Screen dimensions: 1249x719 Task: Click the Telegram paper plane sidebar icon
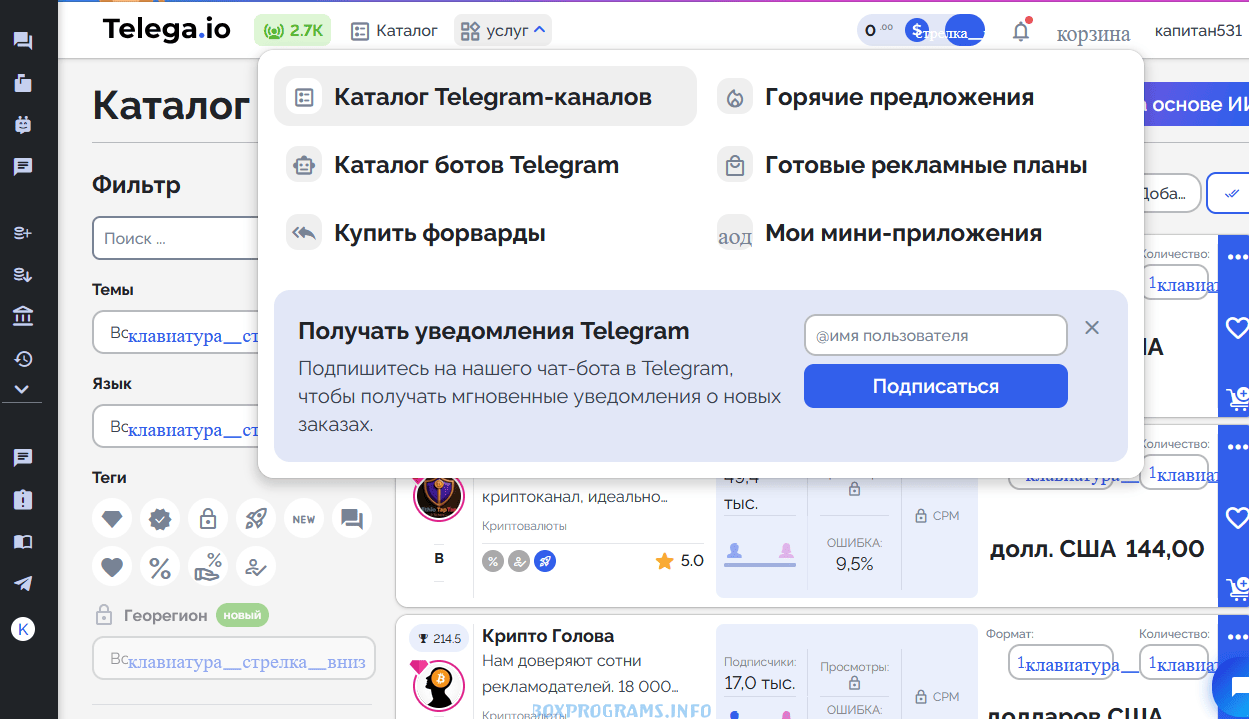coord(22,584)
